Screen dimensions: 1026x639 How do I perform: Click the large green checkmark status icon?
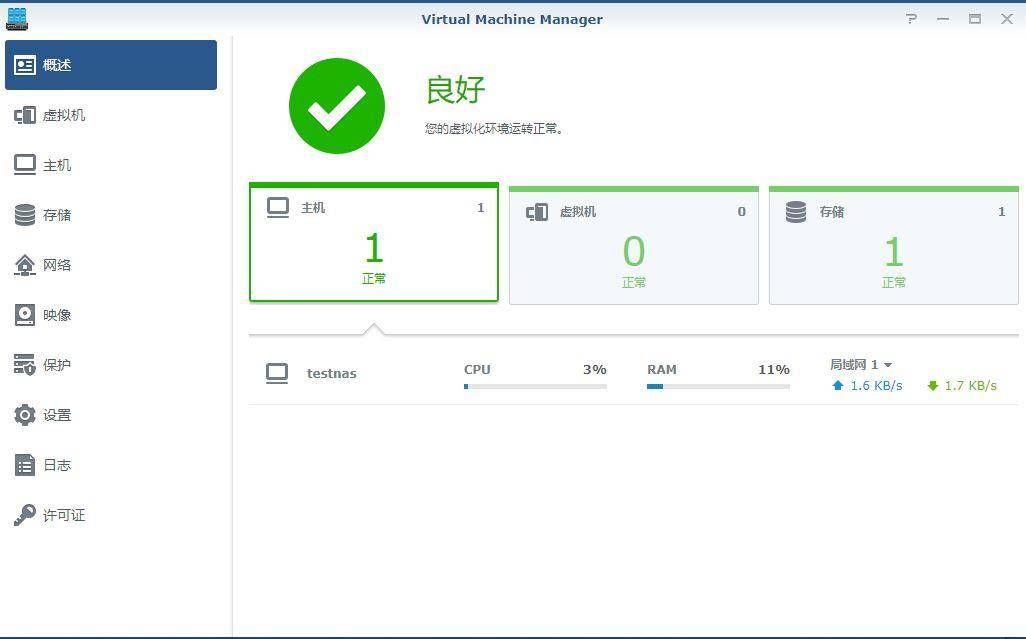[x=337, y=106]
